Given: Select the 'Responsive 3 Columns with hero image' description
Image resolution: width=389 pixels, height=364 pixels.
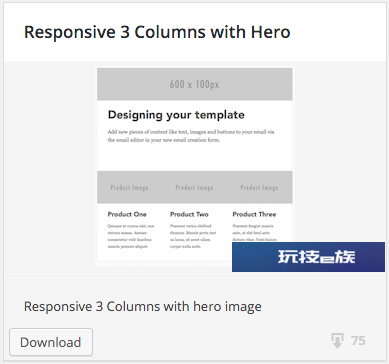Looking at the screenshot, I should [143, 307].
